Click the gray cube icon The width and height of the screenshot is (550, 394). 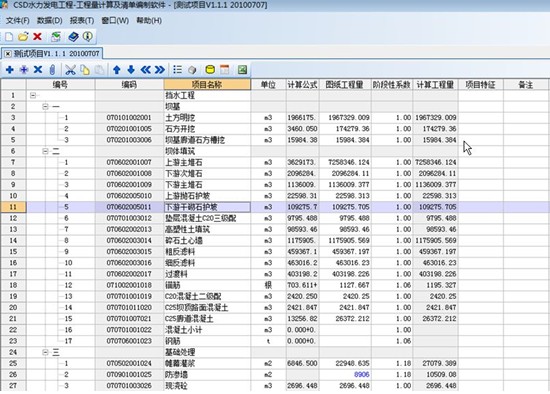click(192, 70)
